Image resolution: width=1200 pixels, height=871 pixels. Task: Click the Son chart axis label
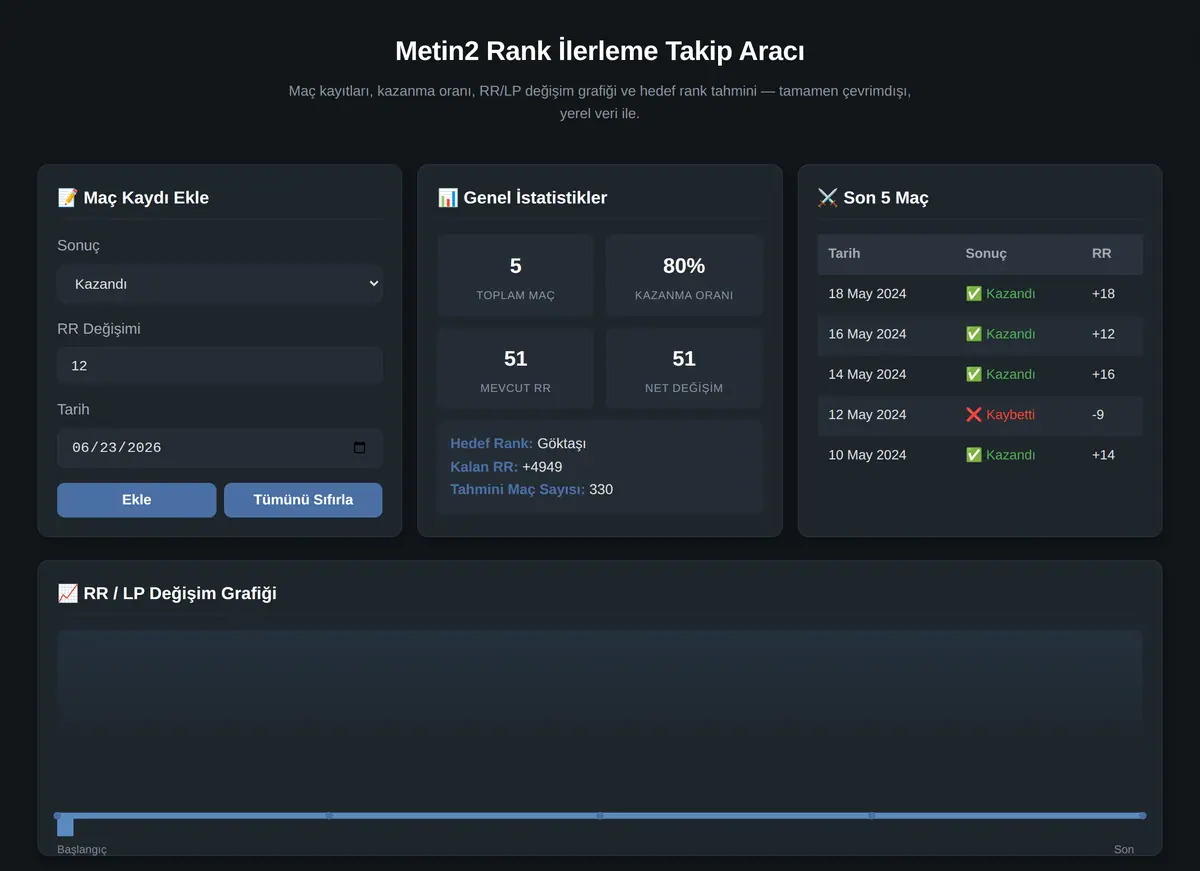point(1124,850)
